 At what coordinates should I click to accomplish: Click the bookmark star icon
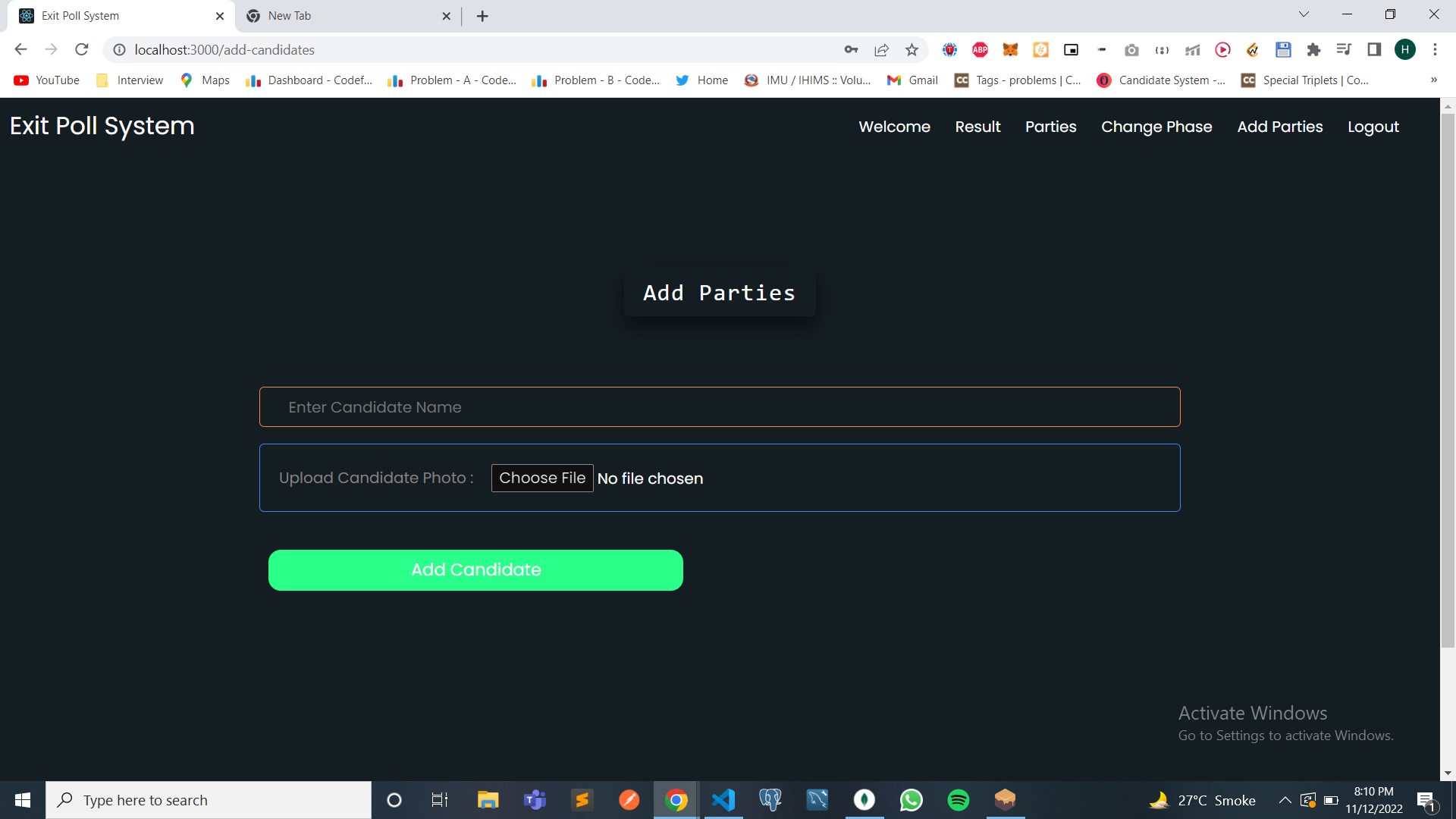(x=912, y=50)
